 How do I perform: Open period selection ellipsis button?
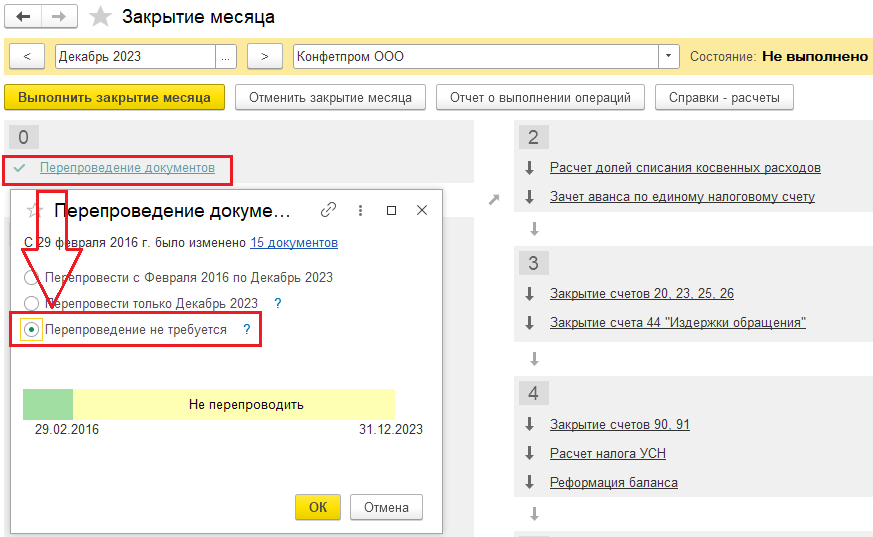click(x=226, y=57)
